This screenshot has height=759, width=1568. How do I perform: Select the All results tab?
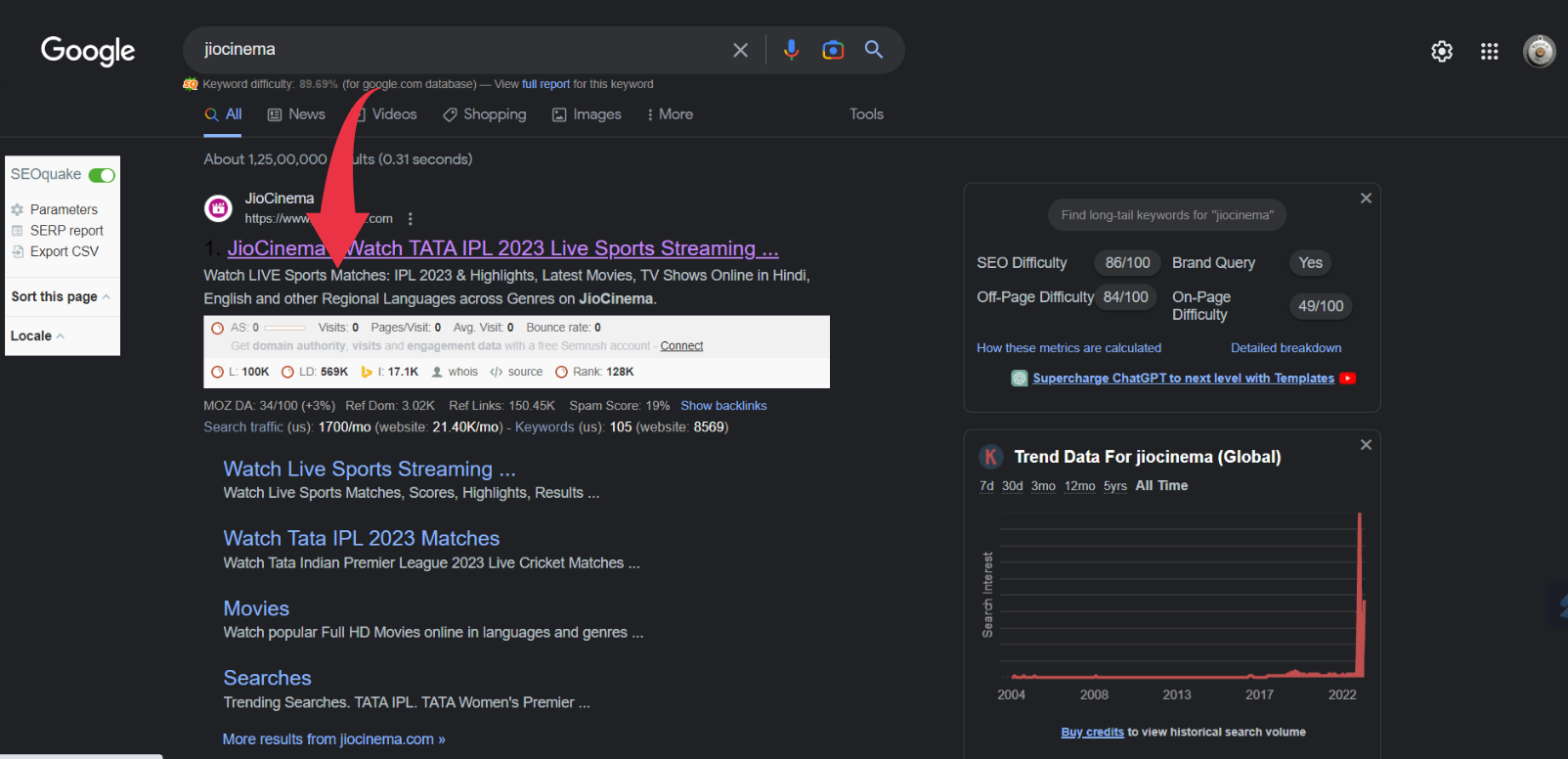tap(224, 114)
